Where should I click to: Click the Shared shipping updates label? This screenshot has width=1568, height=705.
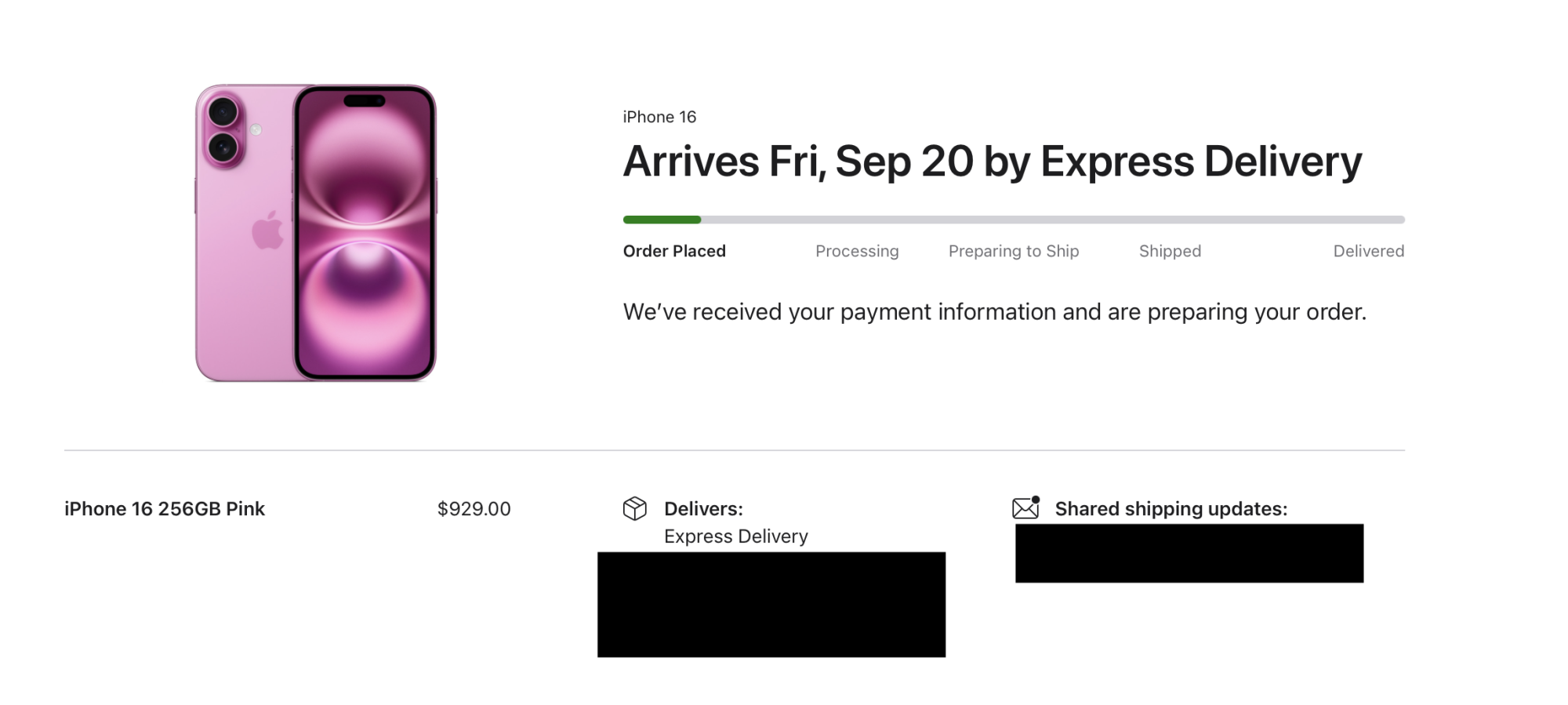1171,509
